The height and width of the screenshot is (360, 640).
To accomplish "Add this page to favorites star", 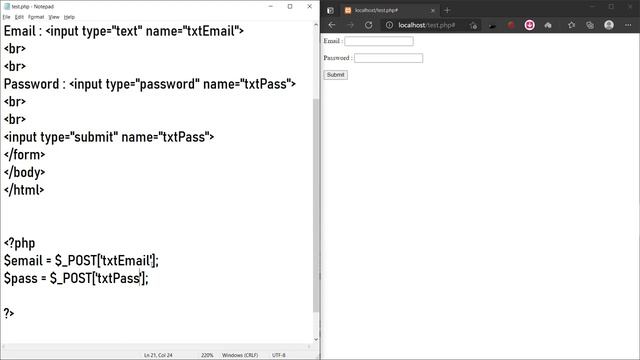I will [473, 25].
